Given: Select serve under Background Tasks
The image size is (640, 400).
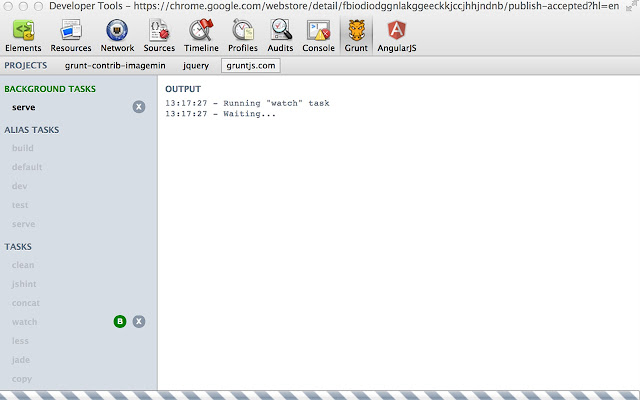Looking at the screenshot, I should click(x=24, y=107).
